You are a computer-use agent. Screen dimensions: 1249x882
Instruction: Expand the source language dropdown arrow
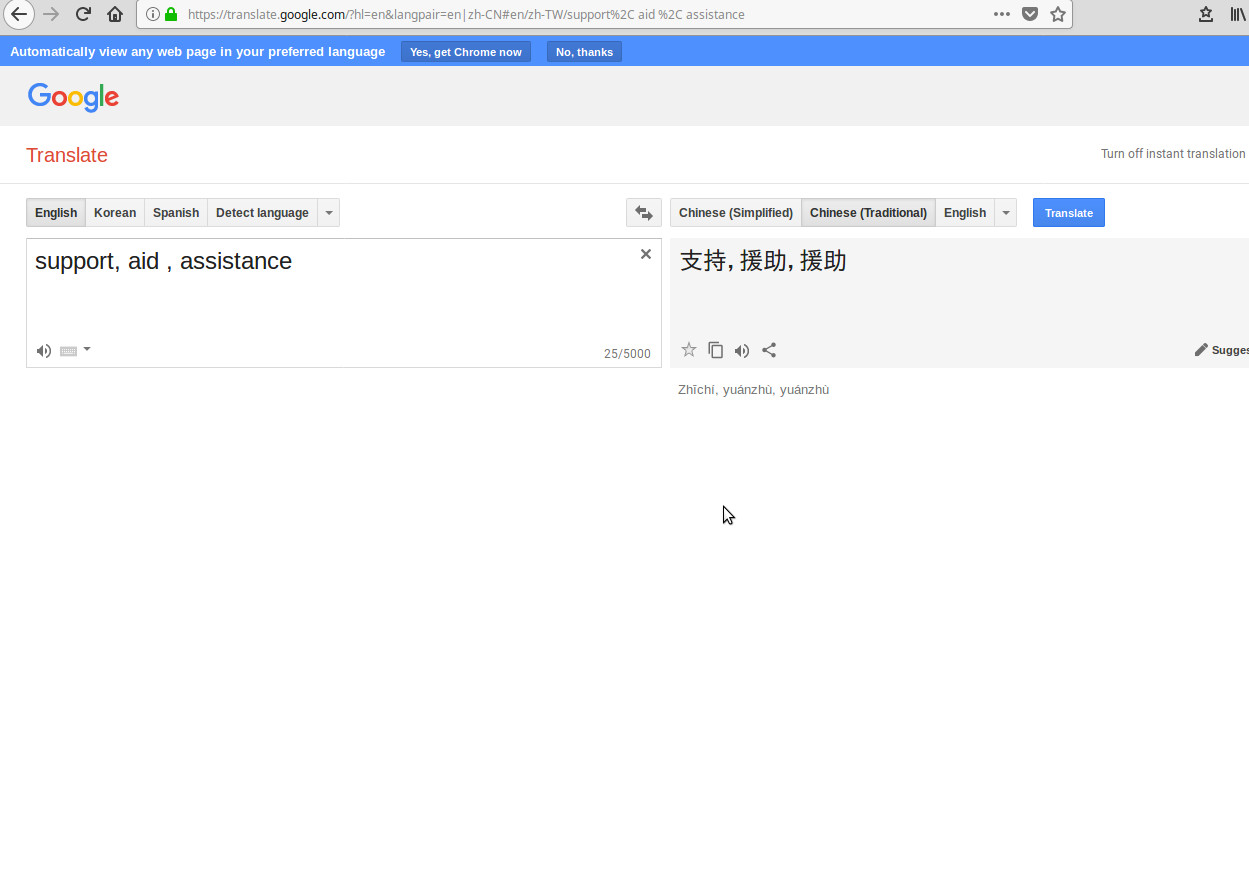pos(329,213)
